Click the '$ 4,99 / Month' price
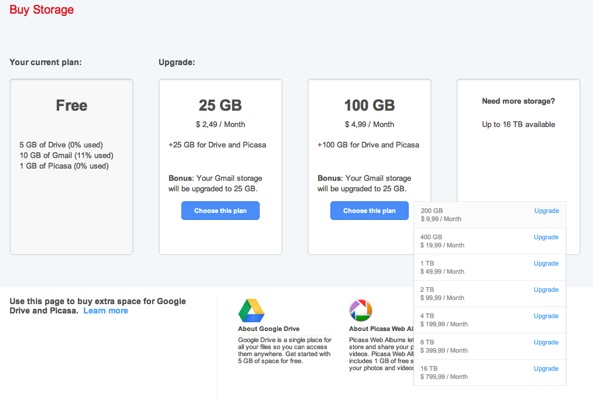This screenshot has width=593, height=399. coord(369,124)
